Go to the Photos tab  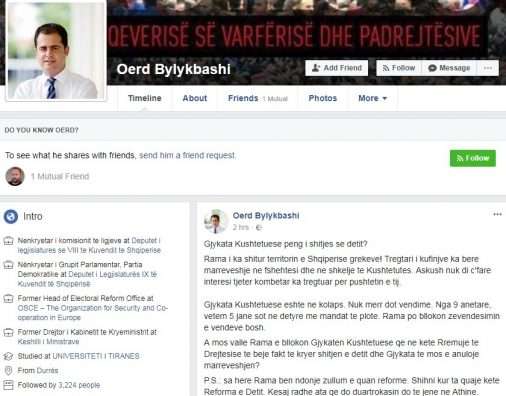[323, 98]
